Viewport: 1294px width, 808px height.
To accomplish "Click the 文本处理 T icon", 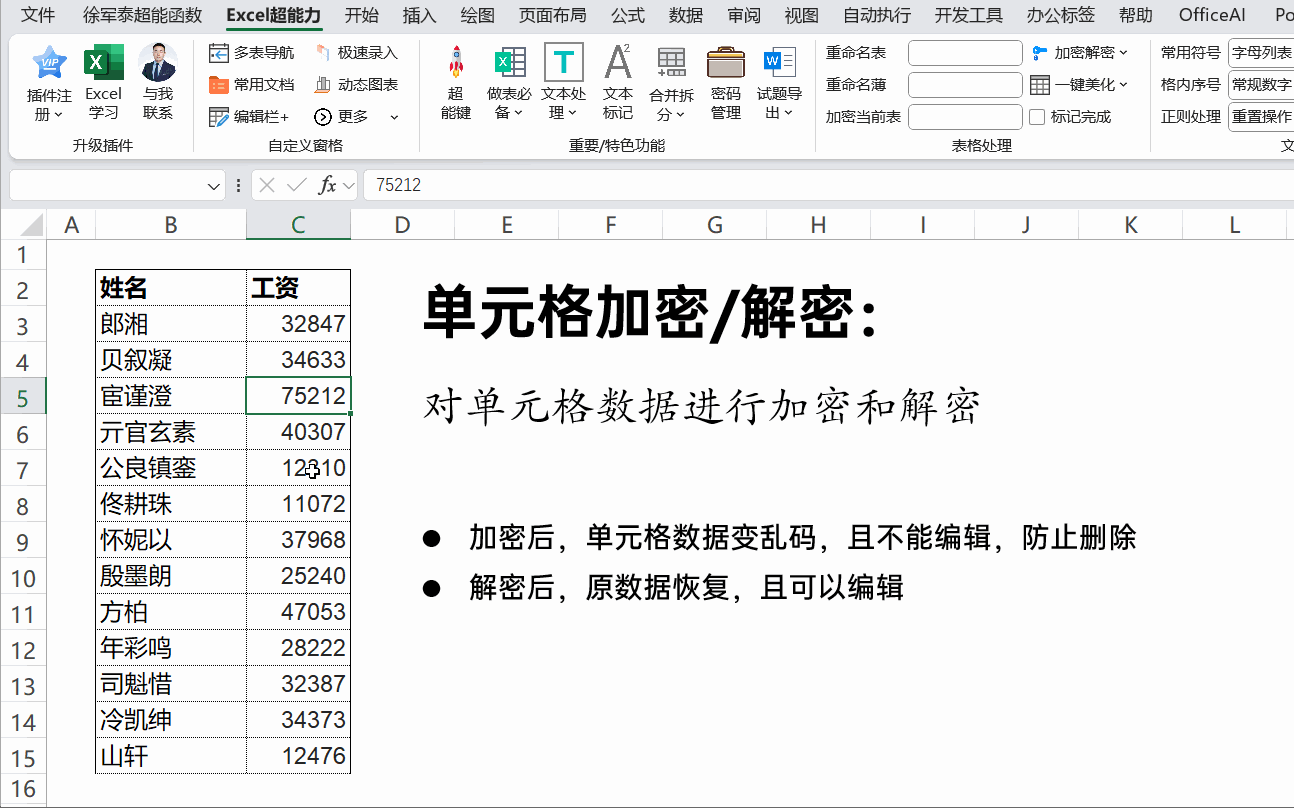I will [x=563, y=62].
